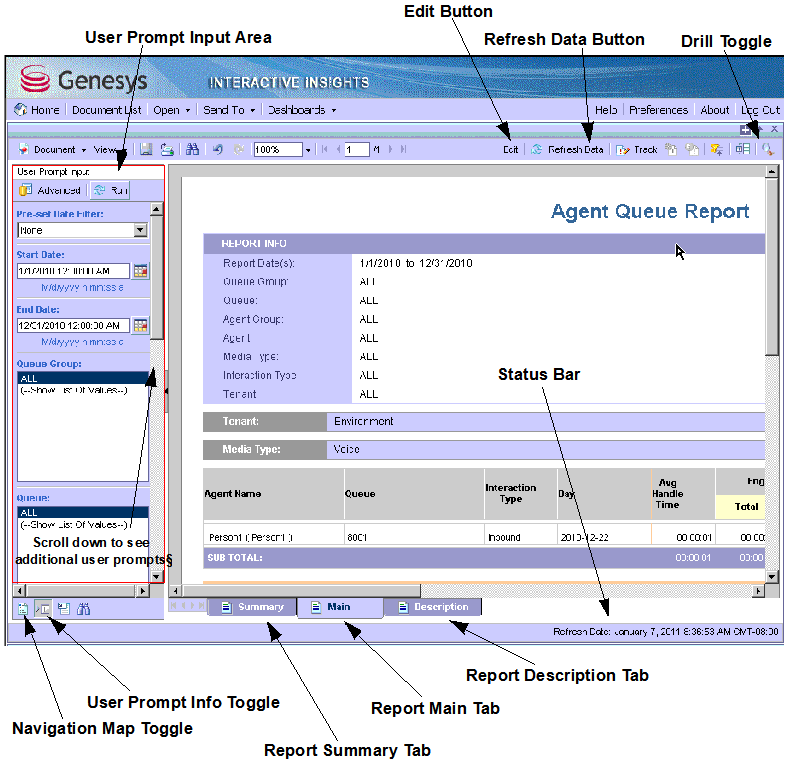Open the End Date calendar picker

(x=140, y=325)
